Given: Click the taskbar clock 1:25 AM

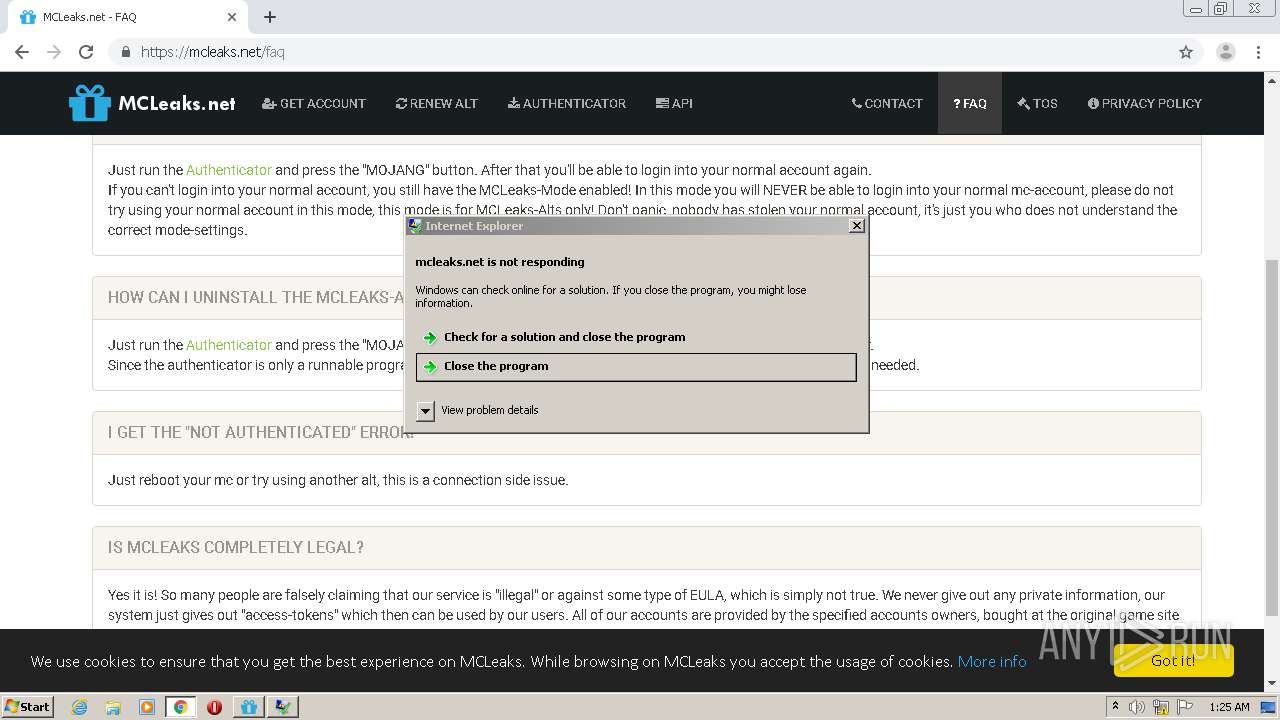Looking at the screenshot, I should click(1229, 707).
